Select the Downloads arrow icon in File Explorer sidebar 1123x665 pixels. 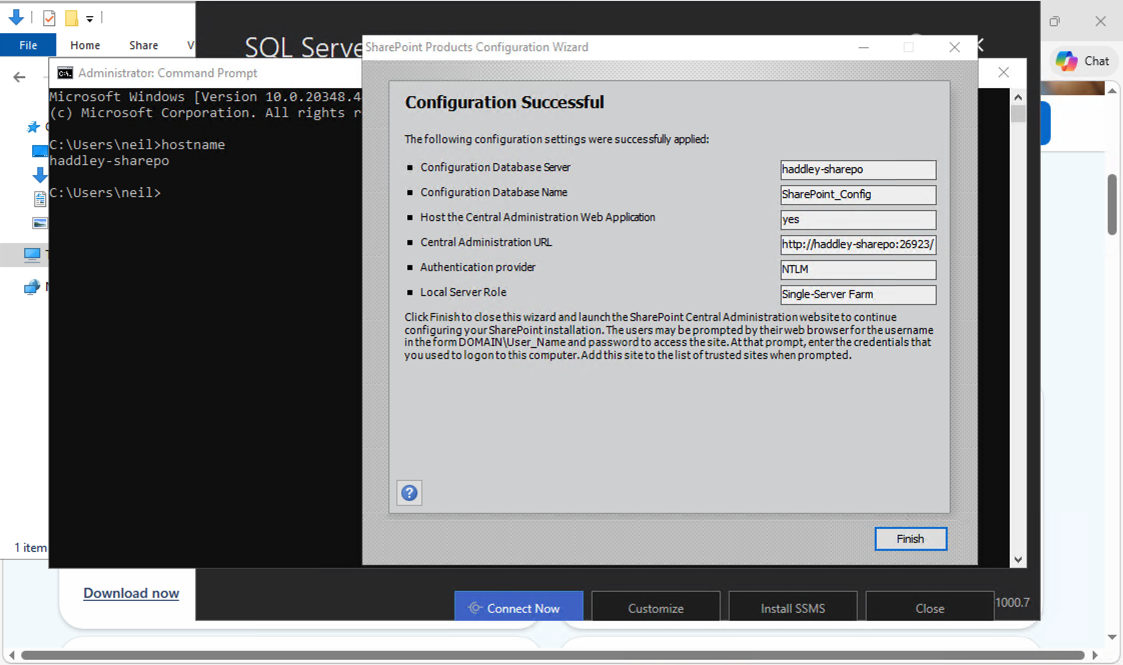click(x=39, y=175)
